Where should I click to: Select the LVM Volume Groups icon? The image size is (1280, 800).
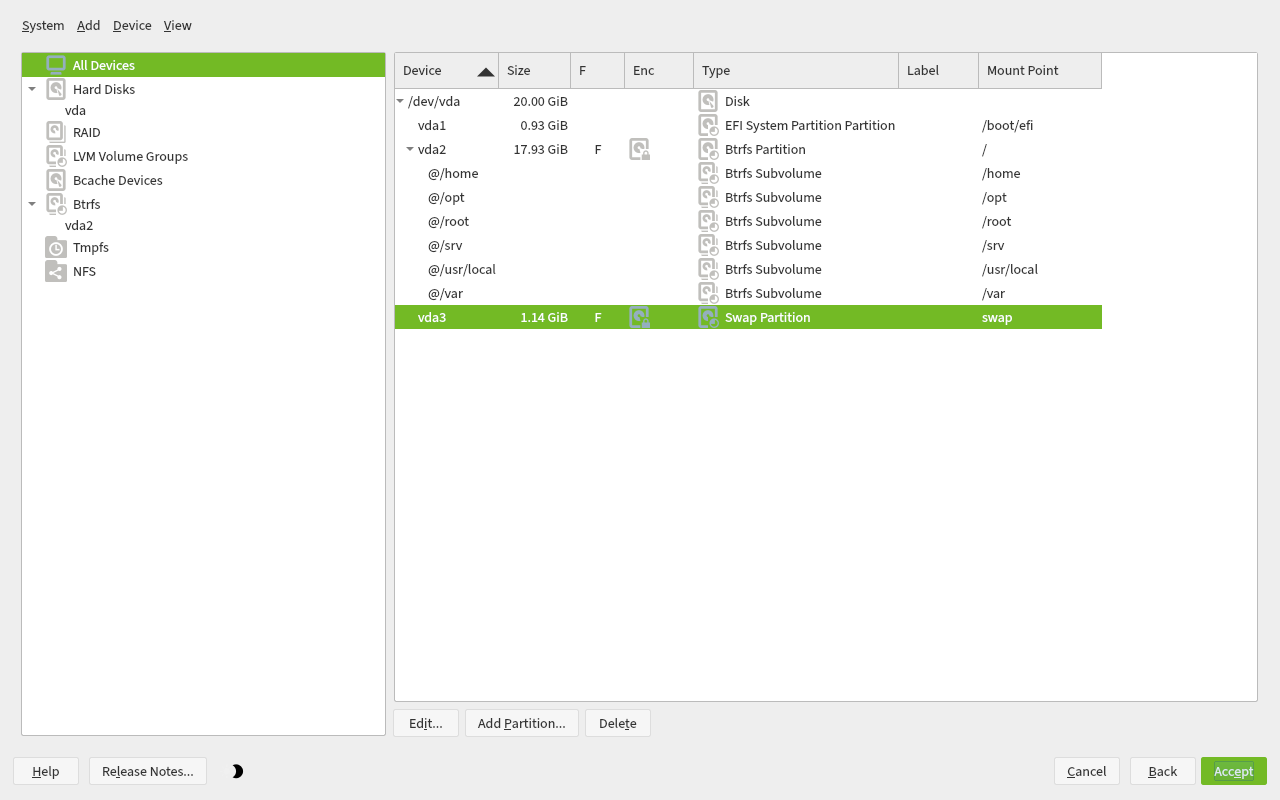pyautogui.click(x=56, y=156)
